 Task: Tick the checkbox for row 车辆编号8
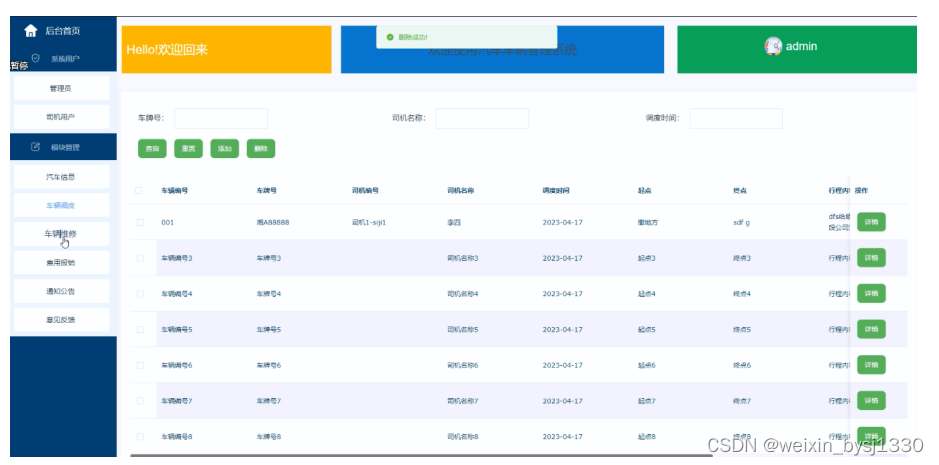tap(141, 436)
